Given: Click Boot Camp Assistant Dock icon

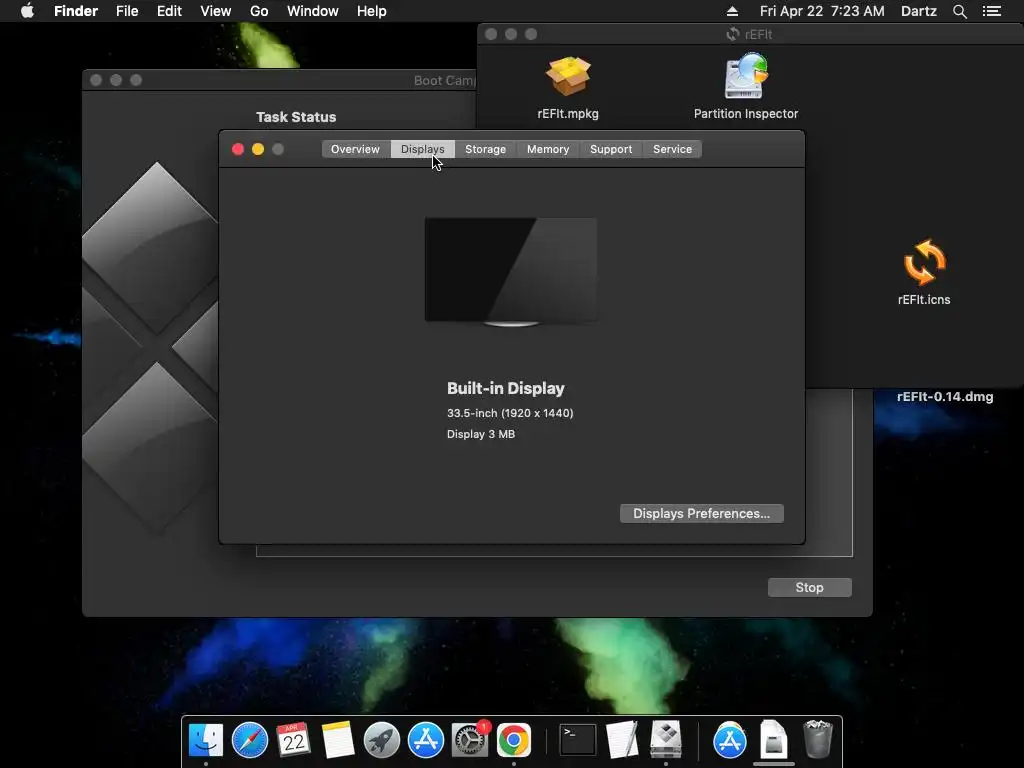Looking at the screenshot, I should pos(665,741).
